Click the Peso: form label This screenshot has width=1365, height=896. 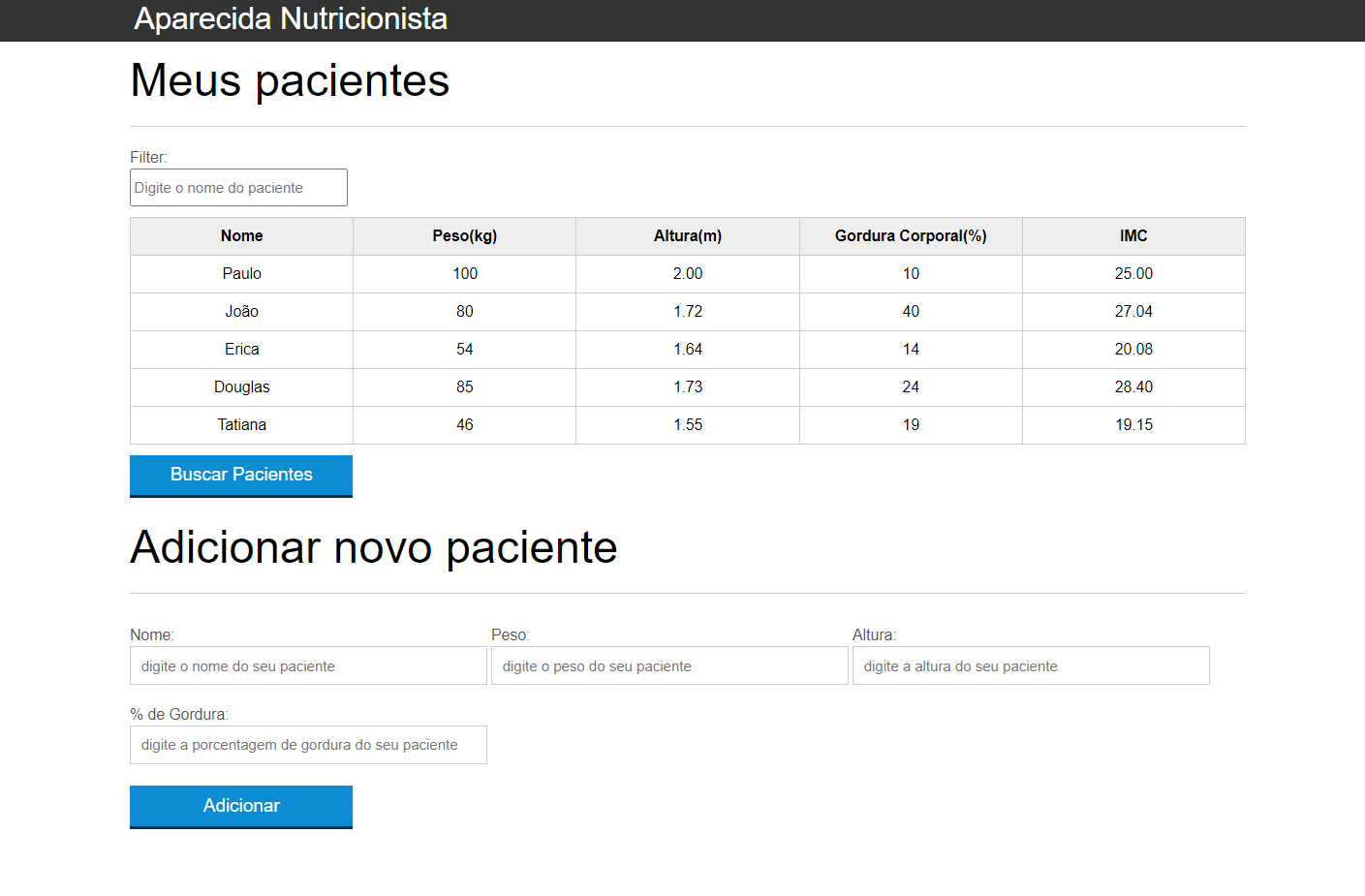click(x=511, y=635)
